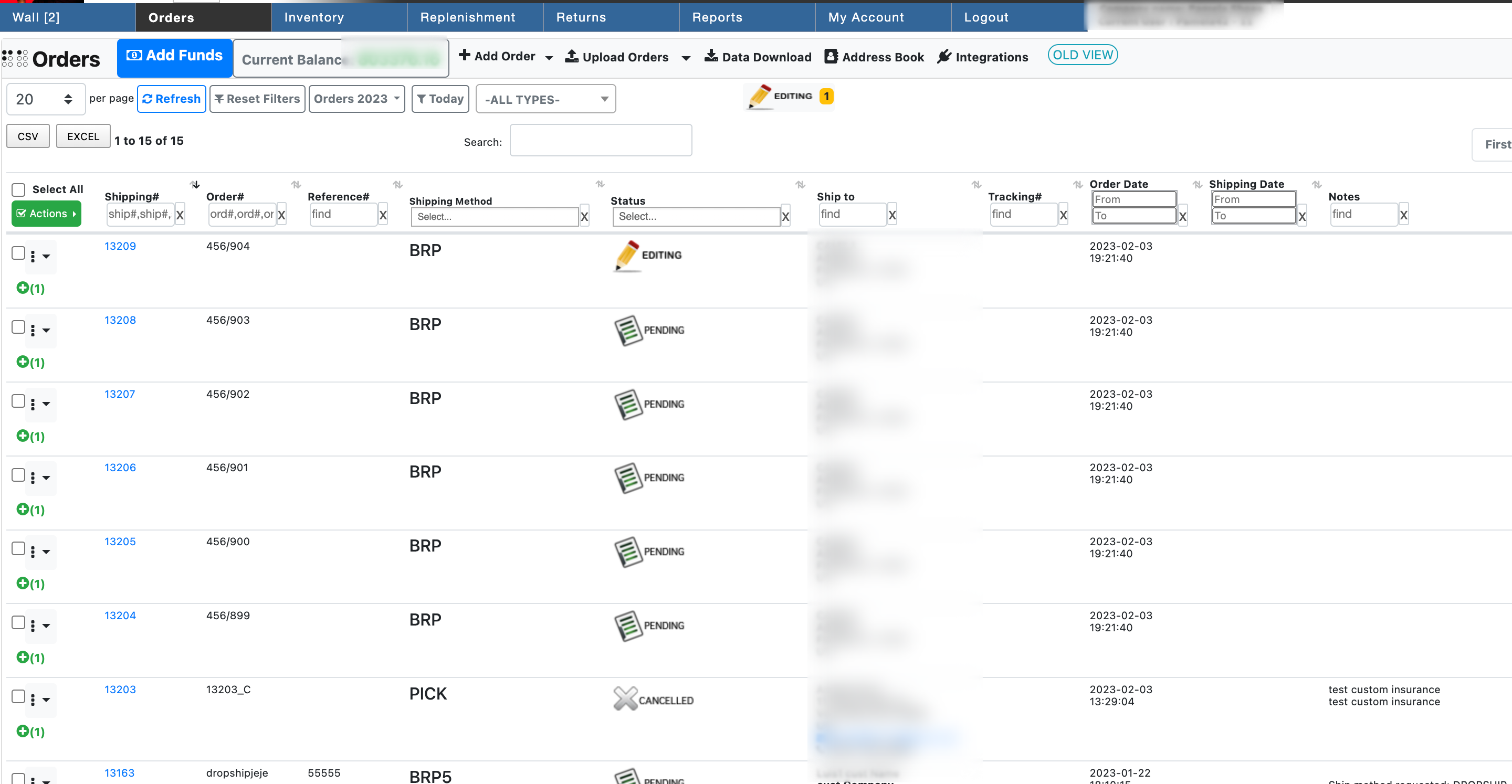Image resolution: width=1512 pixels, height=784 pixels.
Task: Check the Select All checkbox
Action: click(19, 189)
